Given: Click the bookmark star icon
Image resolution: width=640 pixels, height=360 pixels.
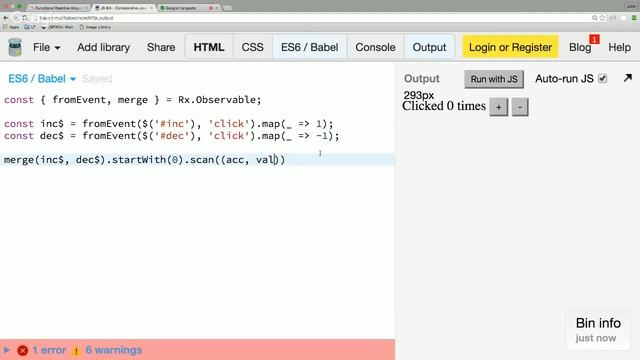Looking at the screenshot, I should [x=602, y=18].
